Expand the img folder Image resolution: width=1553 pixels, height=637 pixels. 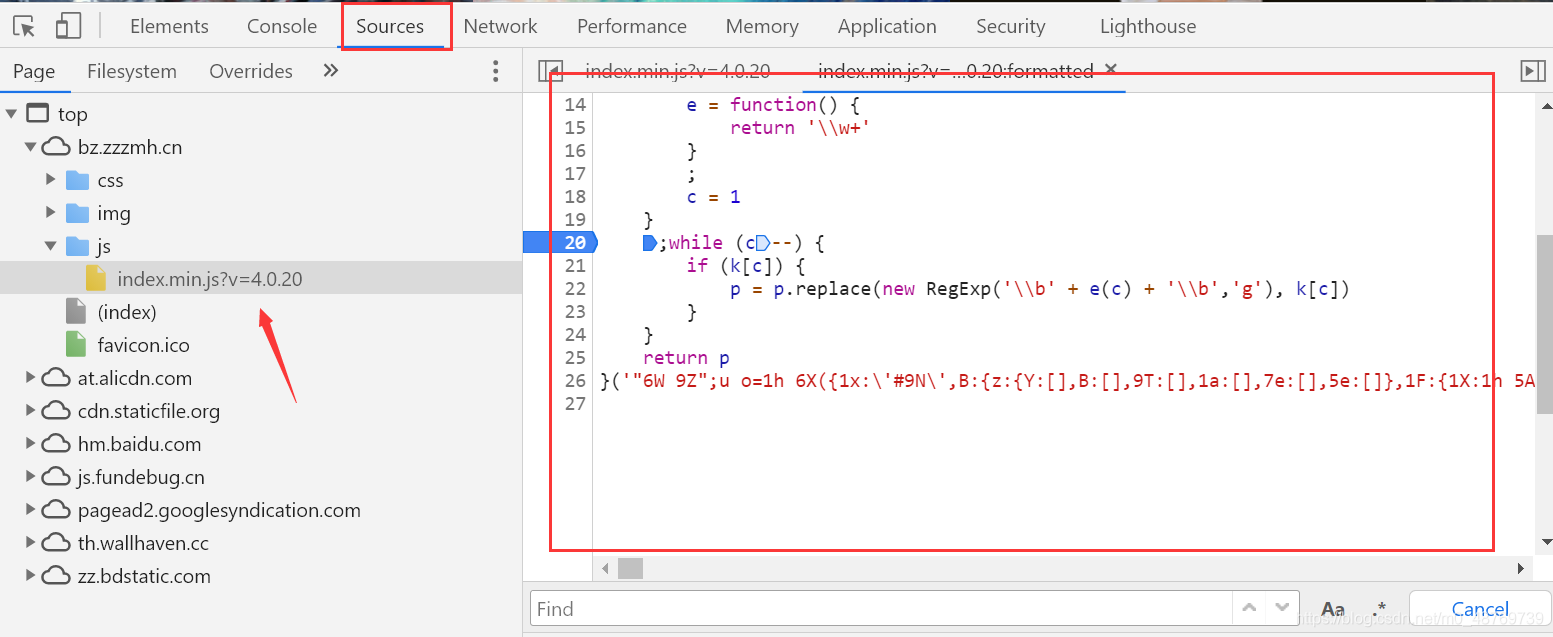[x=51, y=213]
